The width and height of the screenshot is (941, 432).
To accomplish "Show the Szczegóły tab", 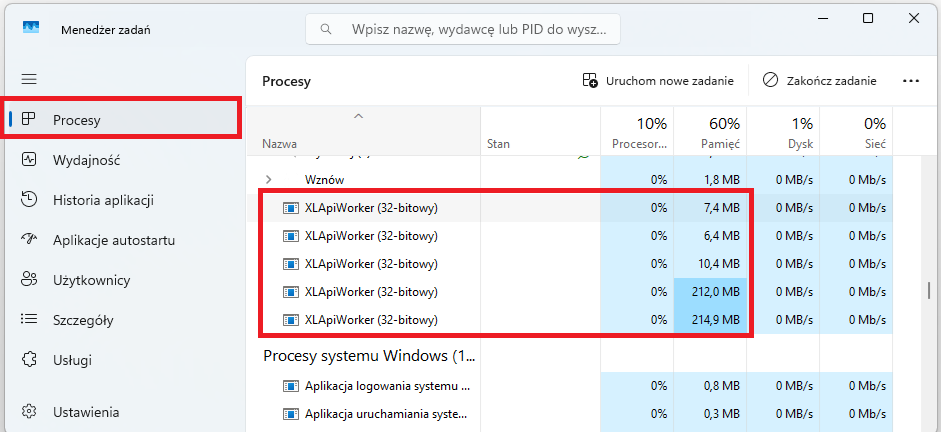I will pos(124,320).
